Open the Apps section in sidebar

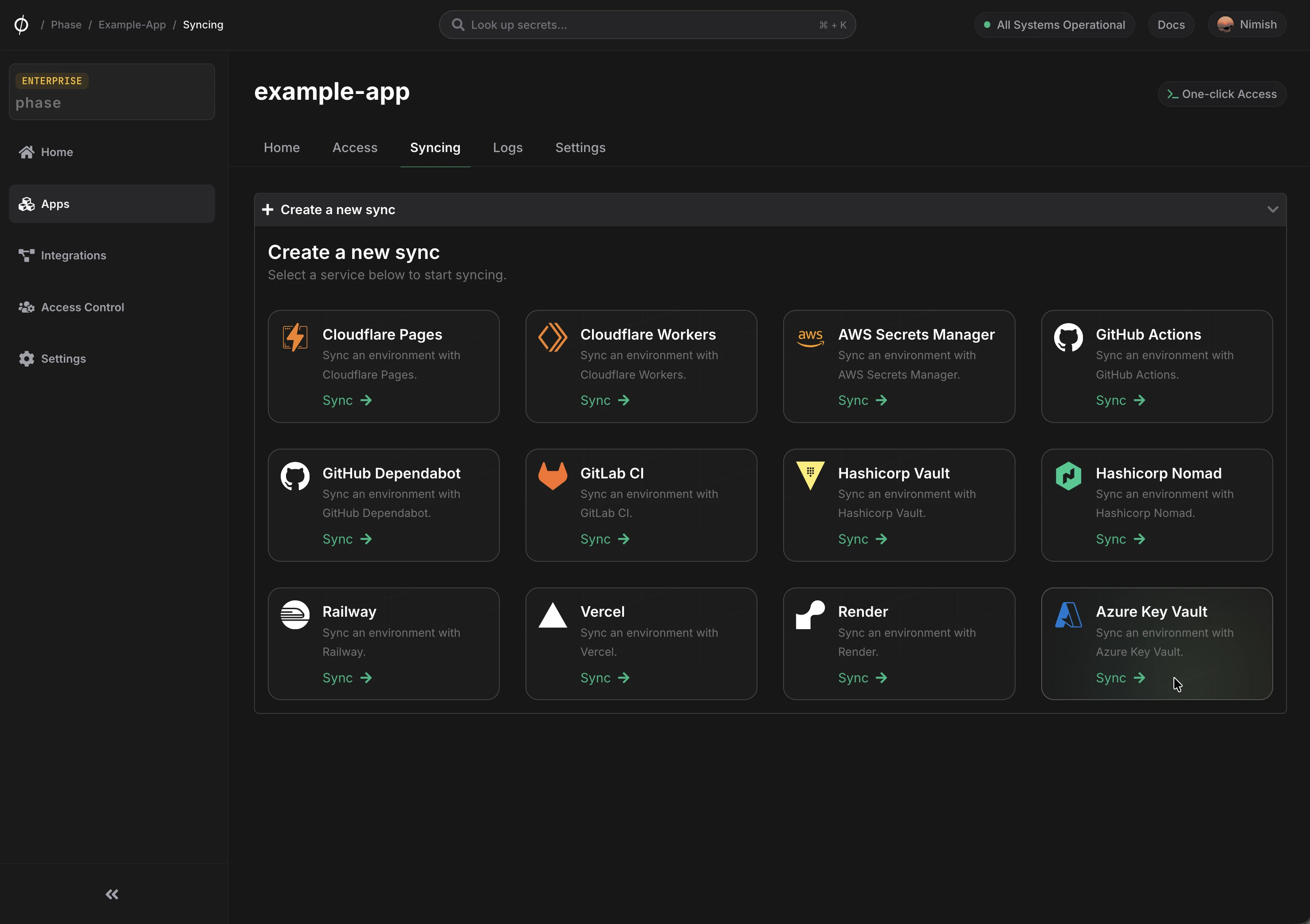pyautogui.click(x=55, y=204)
